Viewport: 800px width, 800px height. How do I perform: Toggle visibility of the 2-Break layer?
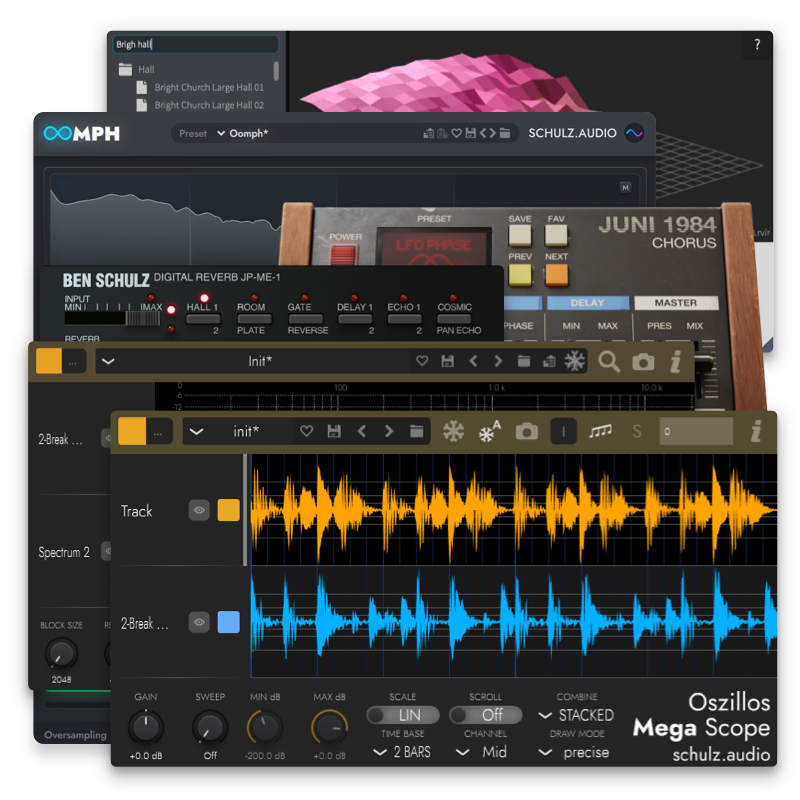point(198,621)
